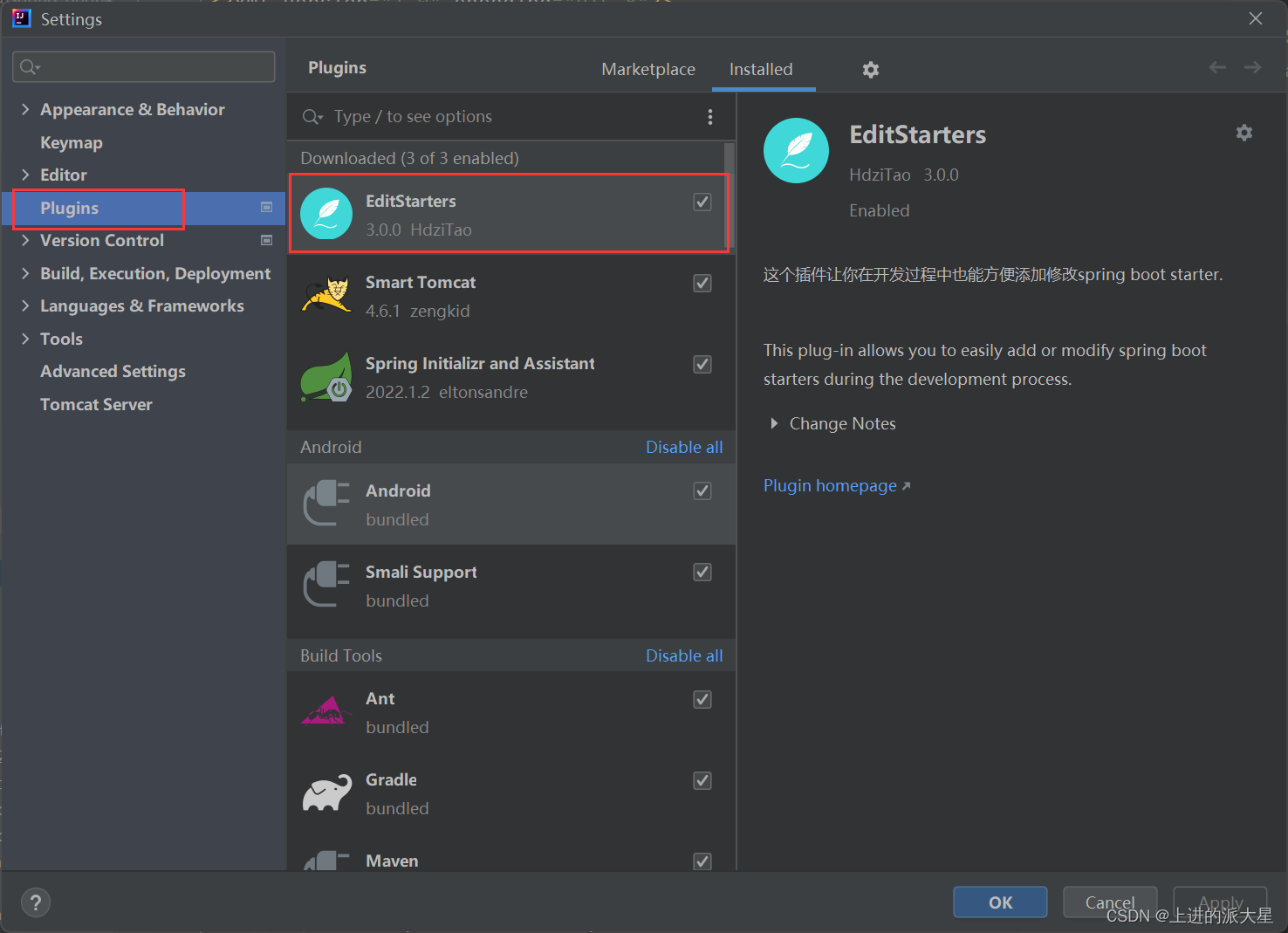Click the Apply button
Screen dimensions: 1288x933
pyautogui.click(x=1220, y=902)
